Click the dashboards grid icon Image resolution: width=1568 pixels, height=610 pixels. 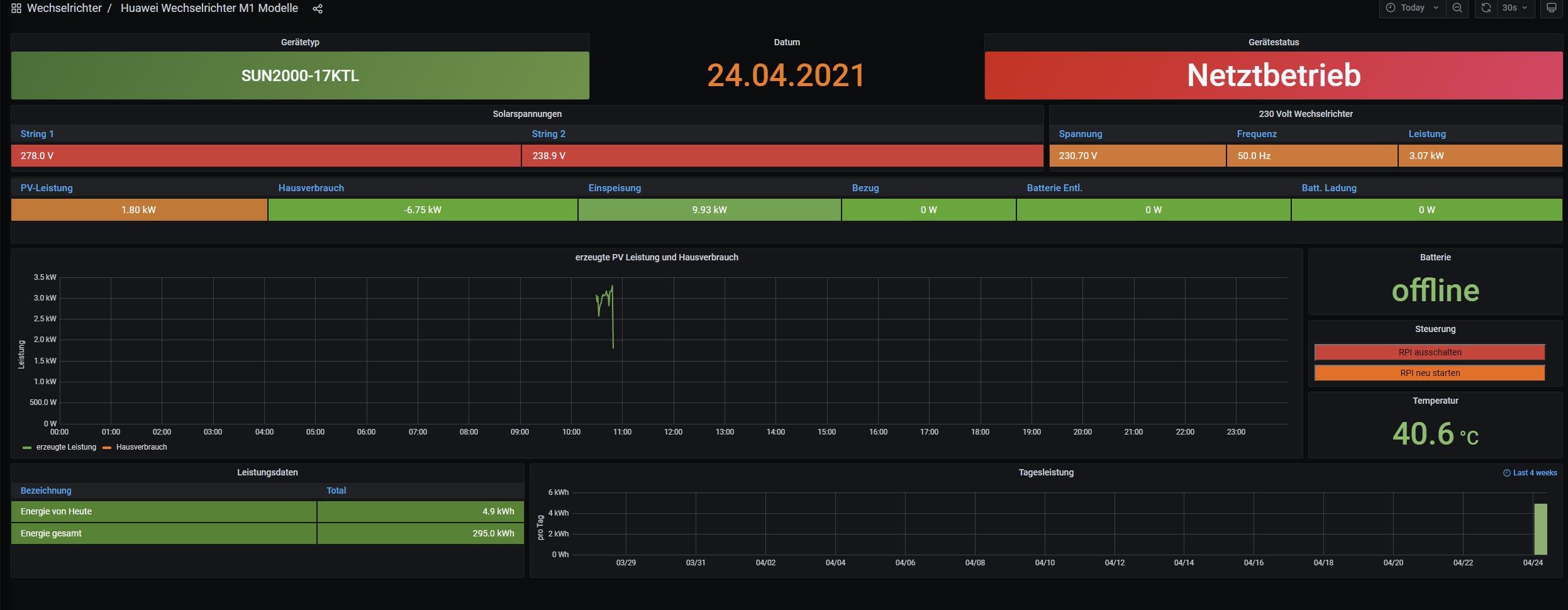click(16, 8)
